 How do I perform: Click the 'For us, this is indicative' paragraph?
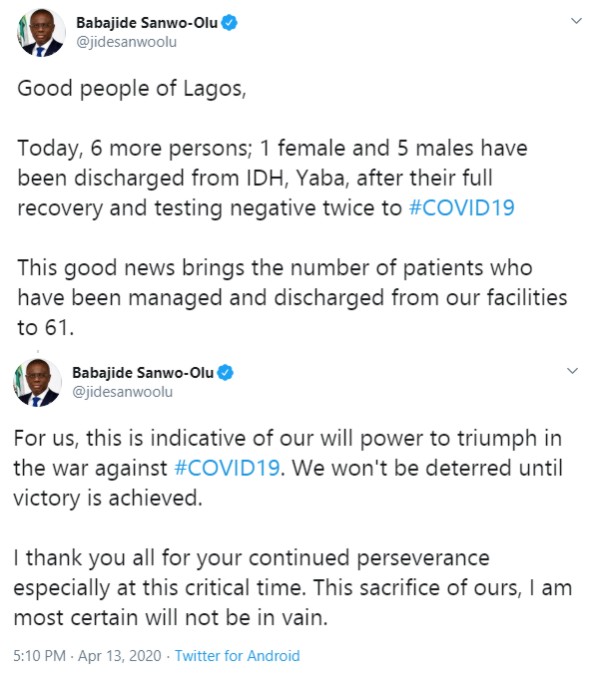(x=288, y=468)
